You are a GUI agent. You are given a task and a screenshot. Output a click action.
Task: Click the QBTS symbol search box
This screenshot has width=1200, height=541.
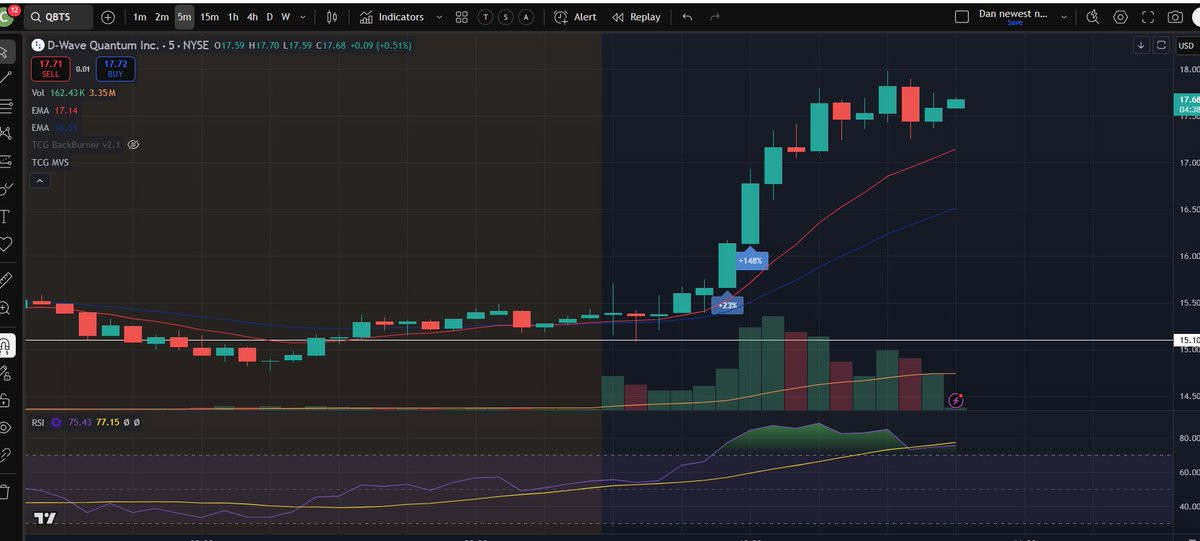click(60, 17)
